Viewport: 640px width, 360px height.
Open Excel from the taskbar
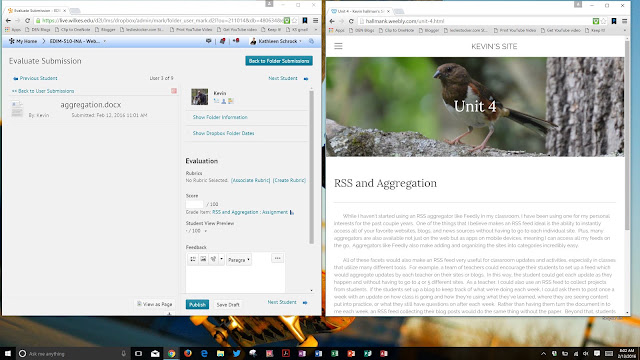[x=335, y=353]
